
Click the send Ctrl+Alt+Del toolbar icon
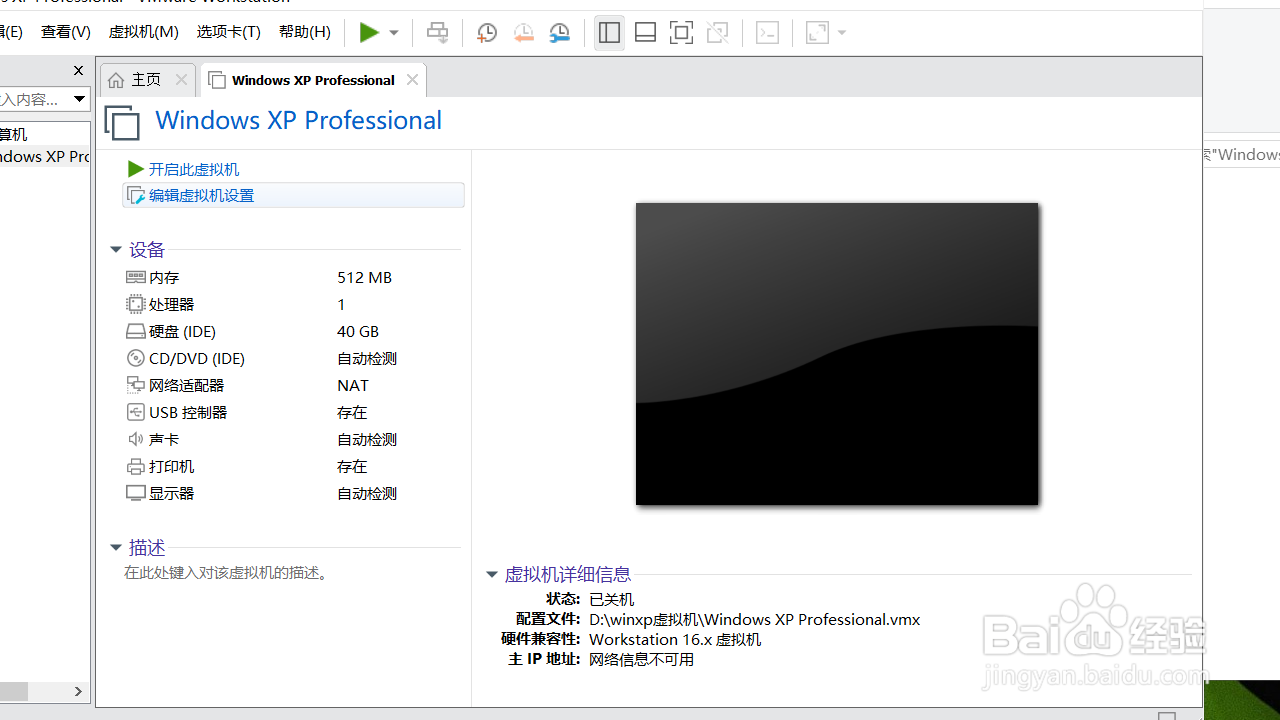click(437, 33)
